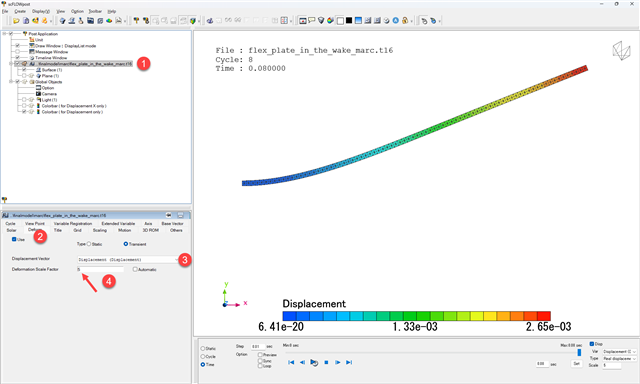Viewport: 640px width, 384px height.
Task: Uncheck the Use checkbox in Deform tab
Action: (14, 240)
